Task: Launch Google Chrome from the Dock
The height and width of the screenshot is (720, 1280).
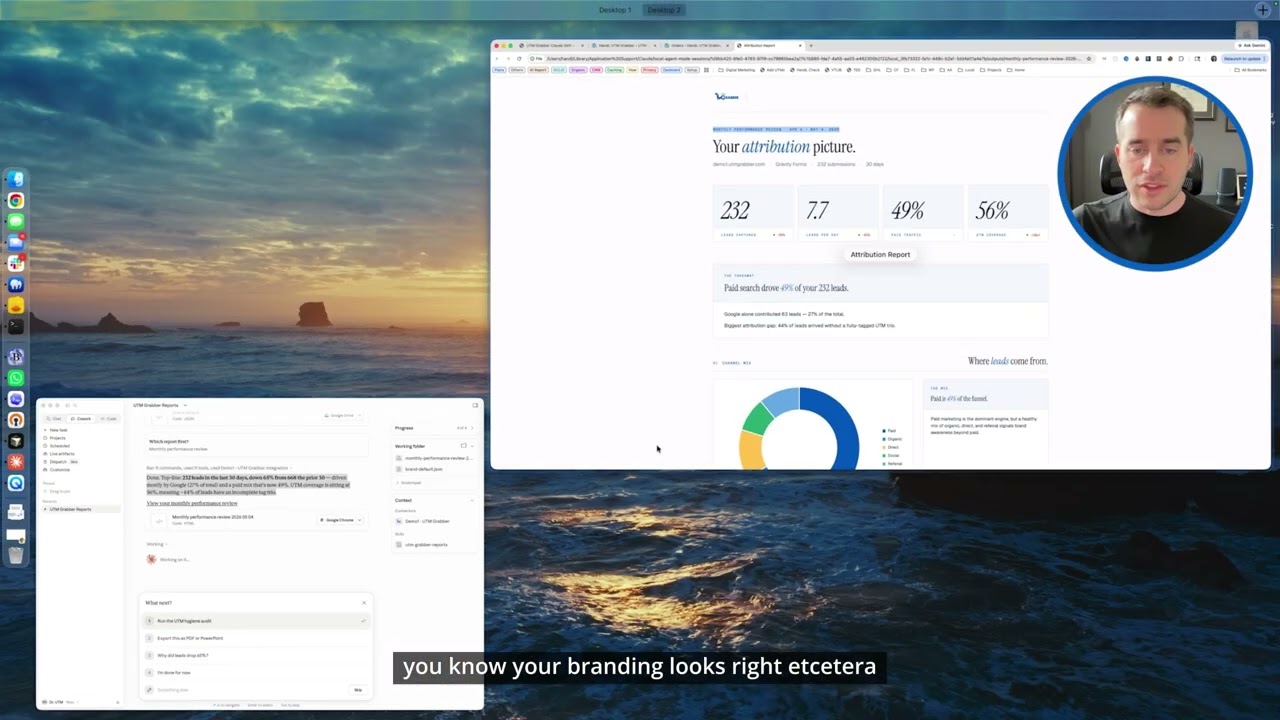Action: [16, 201]
